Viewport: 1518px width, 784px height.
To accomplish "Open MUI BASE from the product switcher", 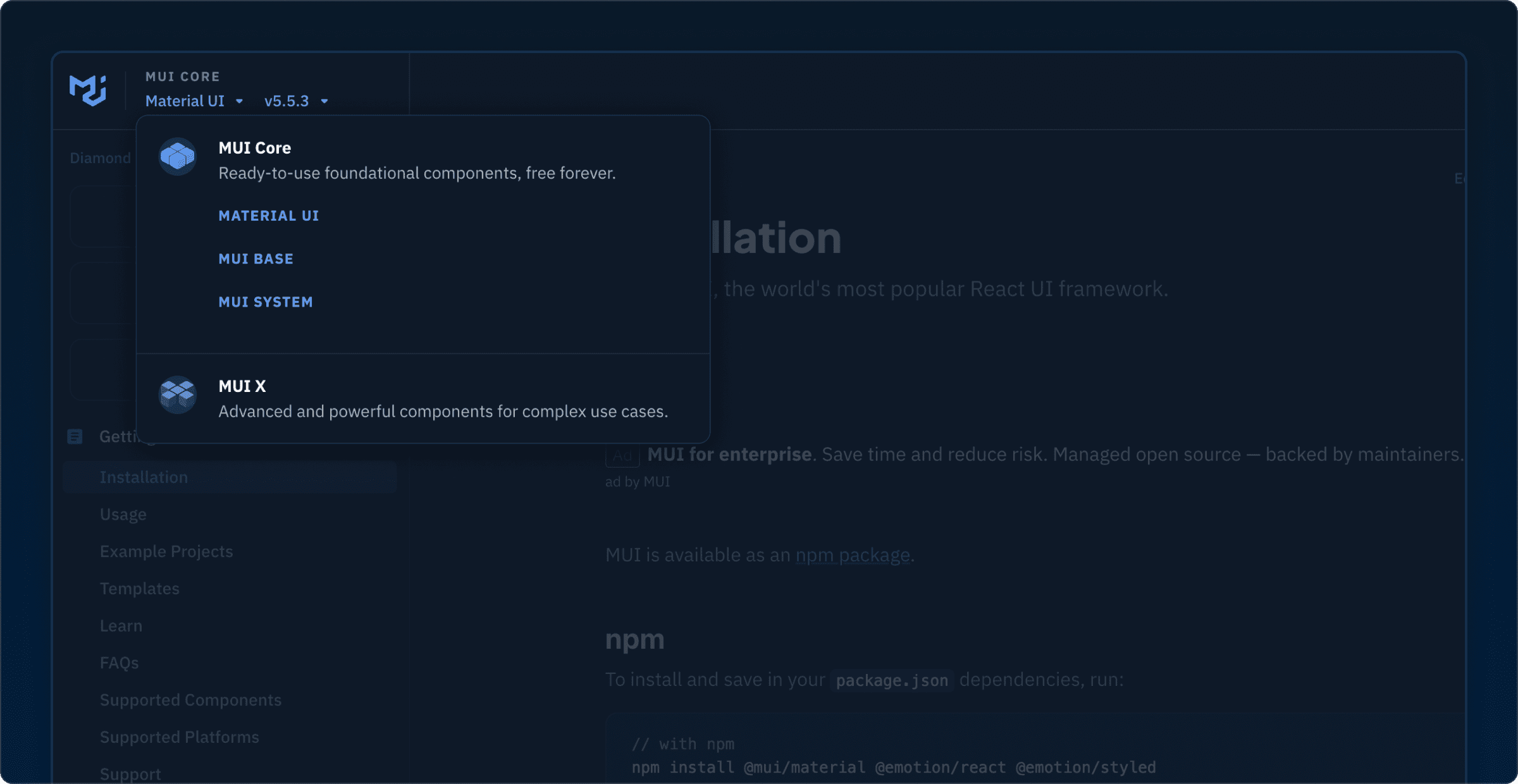I will tap(256, 258).
